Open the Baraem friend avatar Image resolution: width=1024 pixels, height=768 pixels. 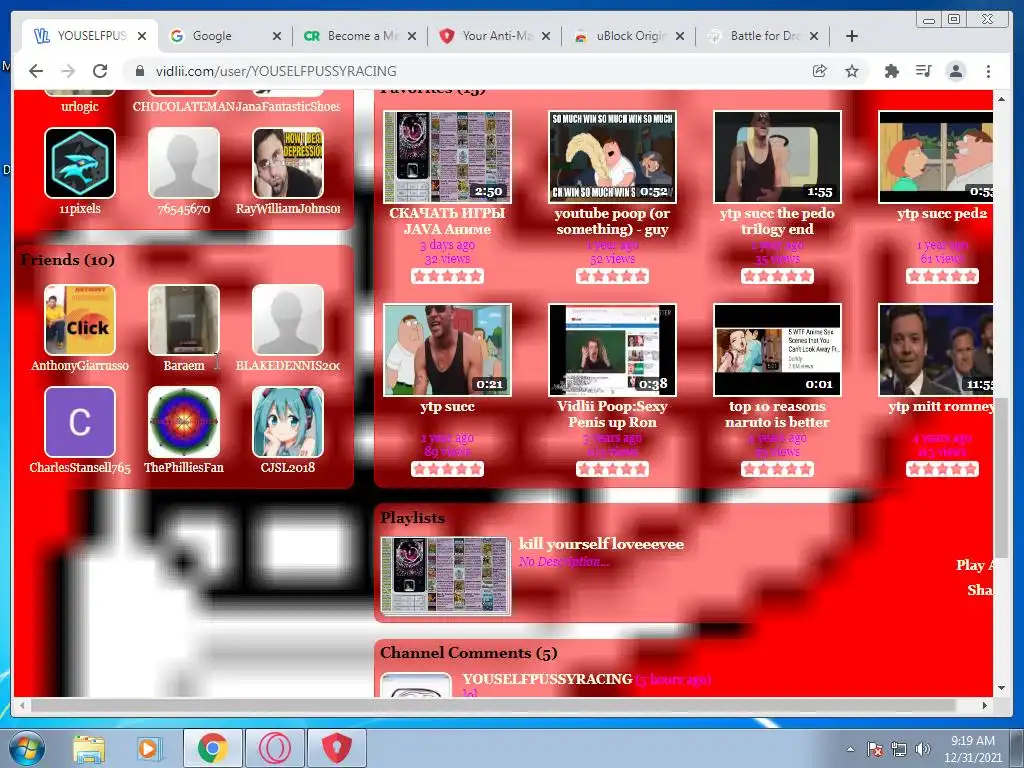pos(184,319)
